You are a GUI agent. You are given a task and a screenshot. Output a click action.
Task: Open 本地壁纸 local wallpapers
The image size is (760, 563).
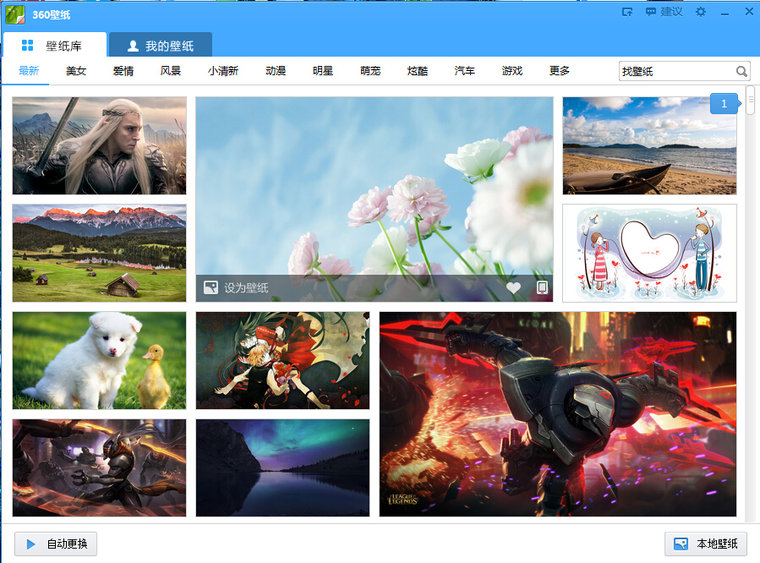tap(706, 544)
